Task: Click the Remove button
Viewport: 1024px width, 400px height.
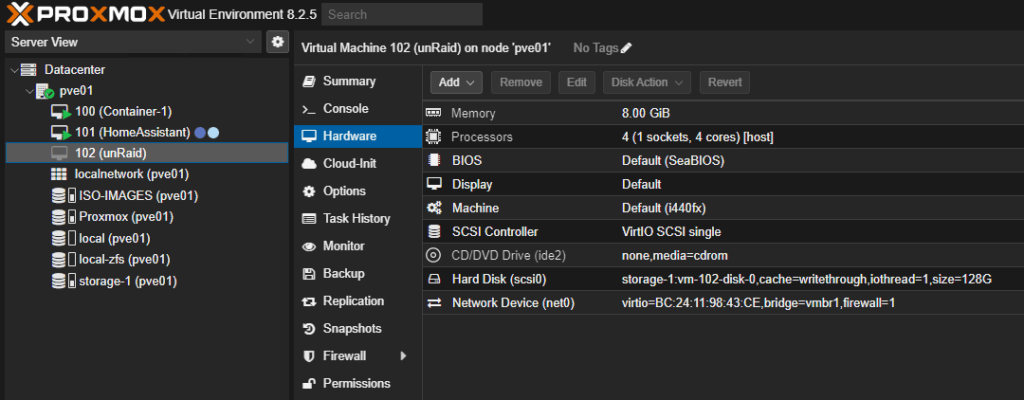Action: coord(520,82)
